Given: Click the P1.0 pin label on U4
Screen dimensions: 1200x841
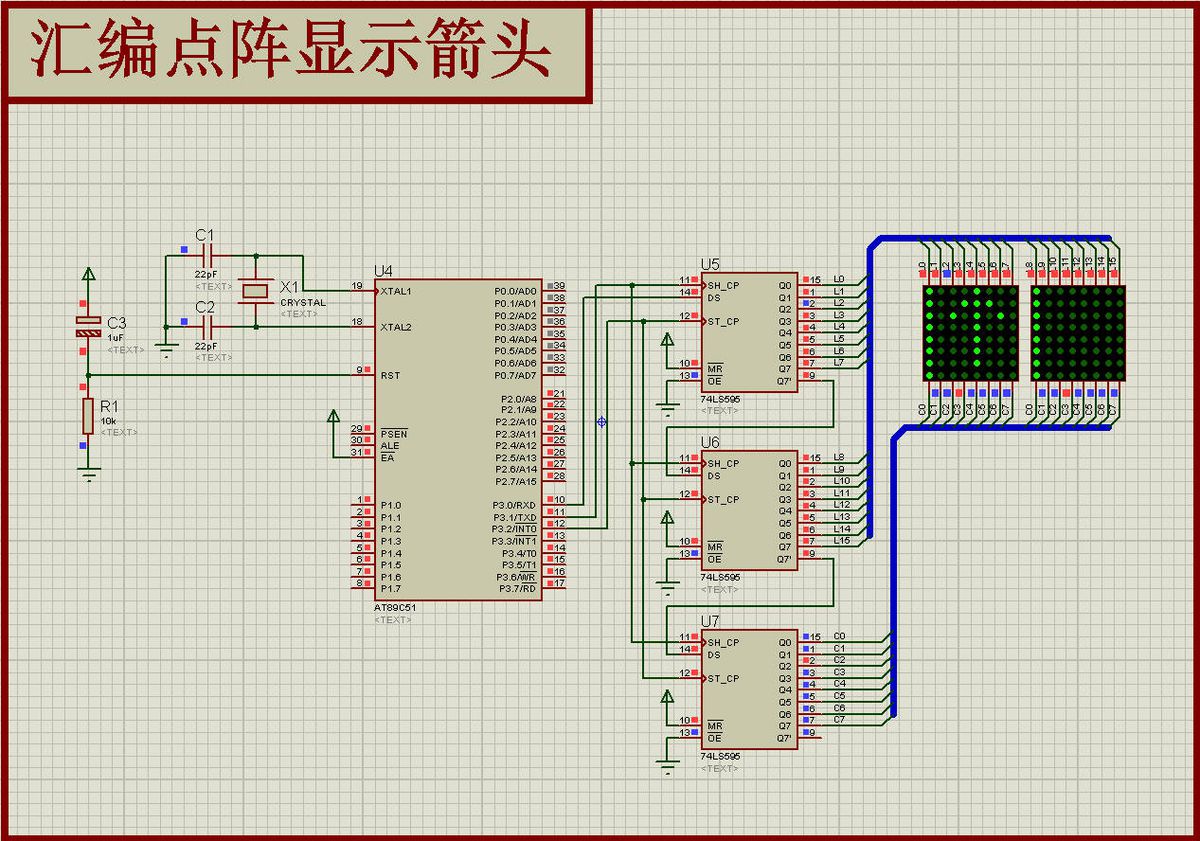Looking at the screenshot, I should [x=390, y=505].
